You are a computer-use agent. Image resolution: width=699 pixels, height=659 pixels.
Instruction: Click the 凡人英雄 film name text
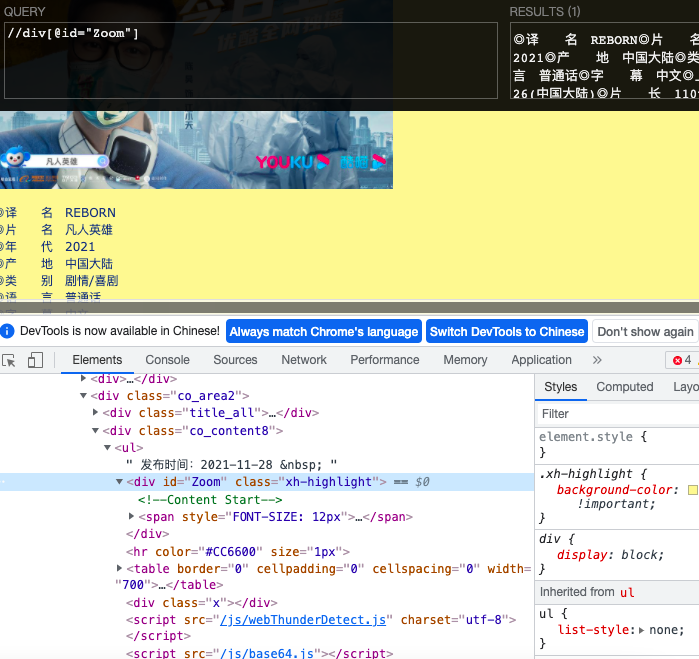(x=89, y=230)
